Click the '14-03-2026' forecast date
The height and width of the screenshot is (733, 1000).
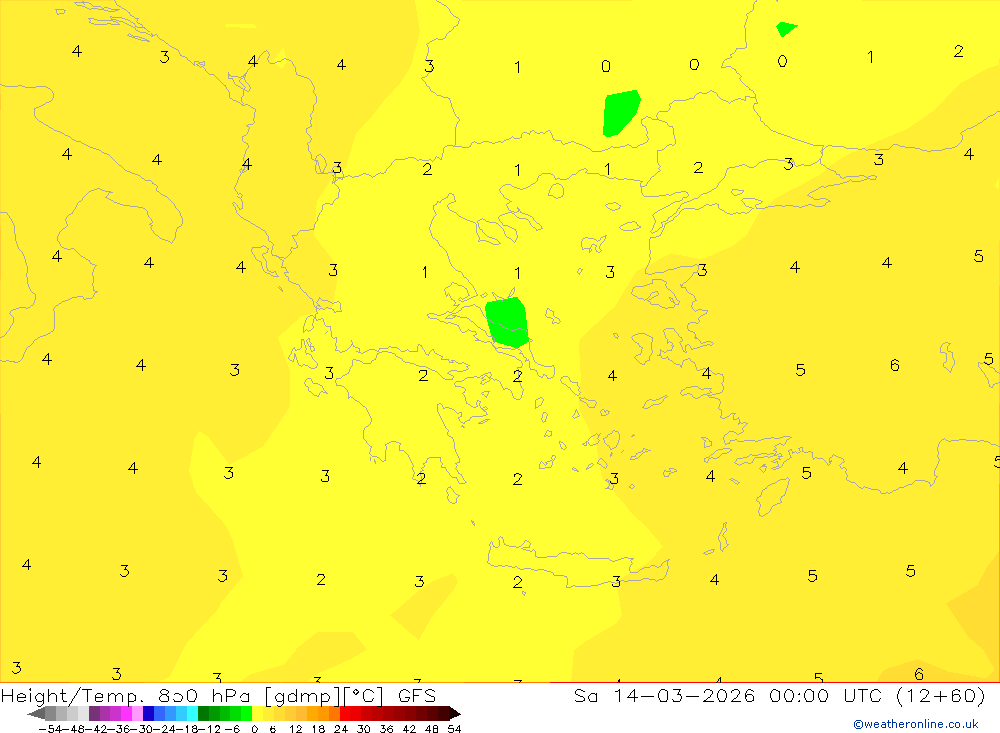pyautogui.click(x=684, y=696)
